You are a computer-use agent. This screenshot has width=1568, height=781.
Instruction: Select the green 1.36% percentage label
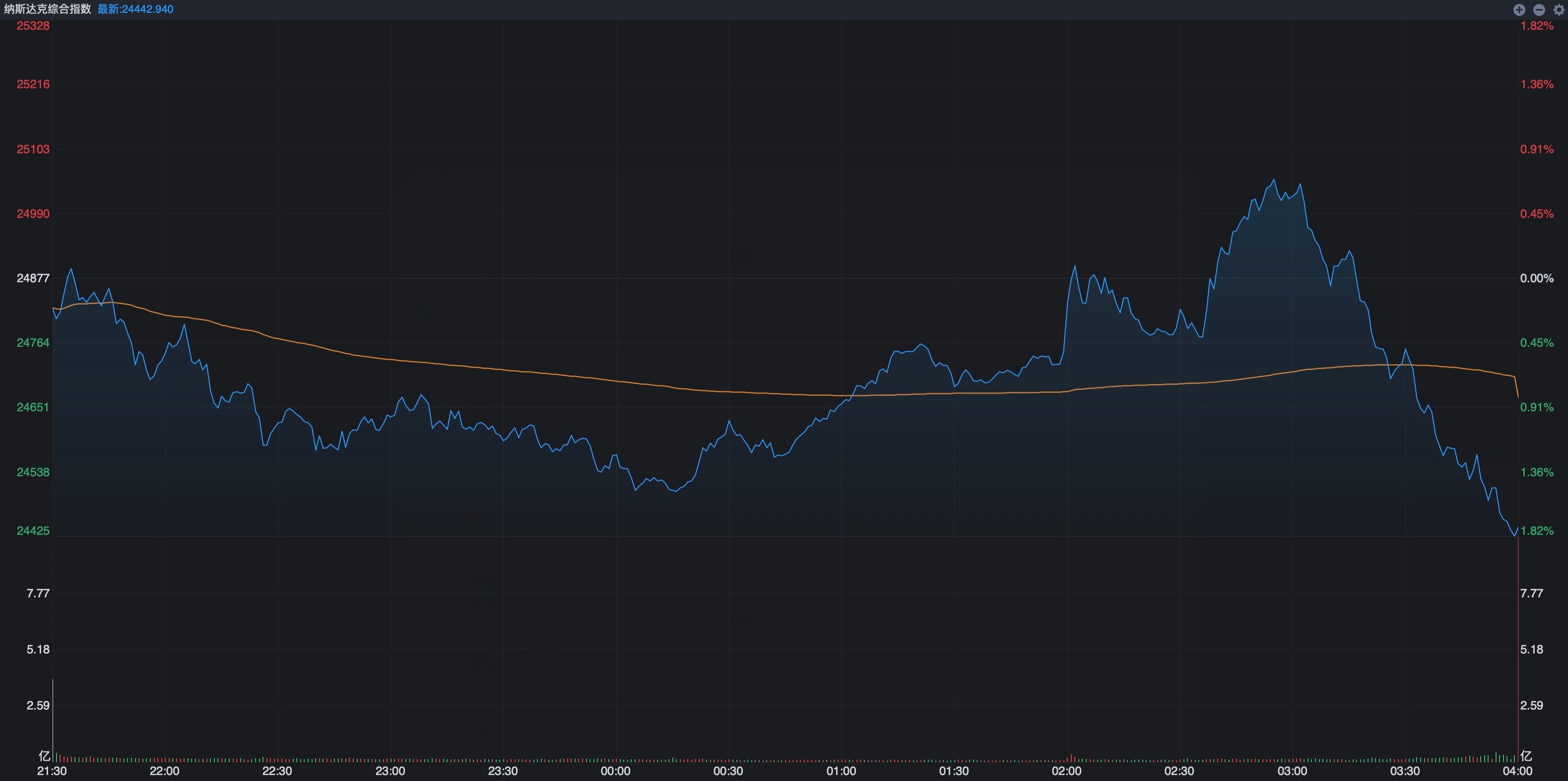click(1537, 472)
